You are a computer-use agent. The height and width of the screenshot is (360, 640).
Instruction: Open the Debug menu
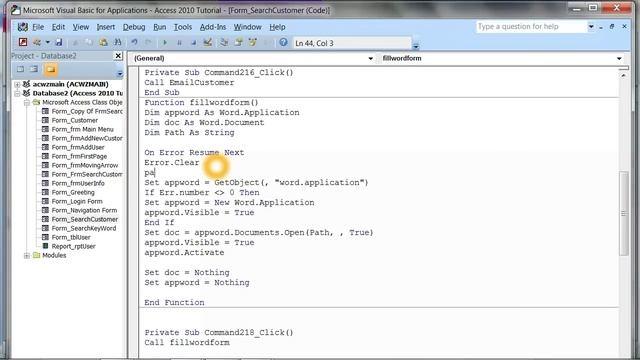(x=134, y=27)
